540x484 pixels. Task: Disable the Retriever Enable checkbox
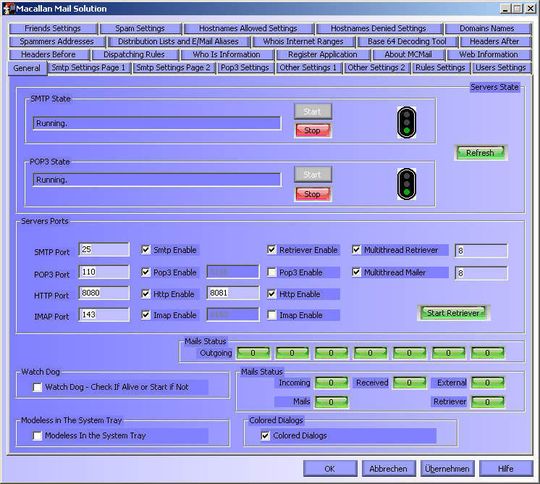click(x=272, y=250)
